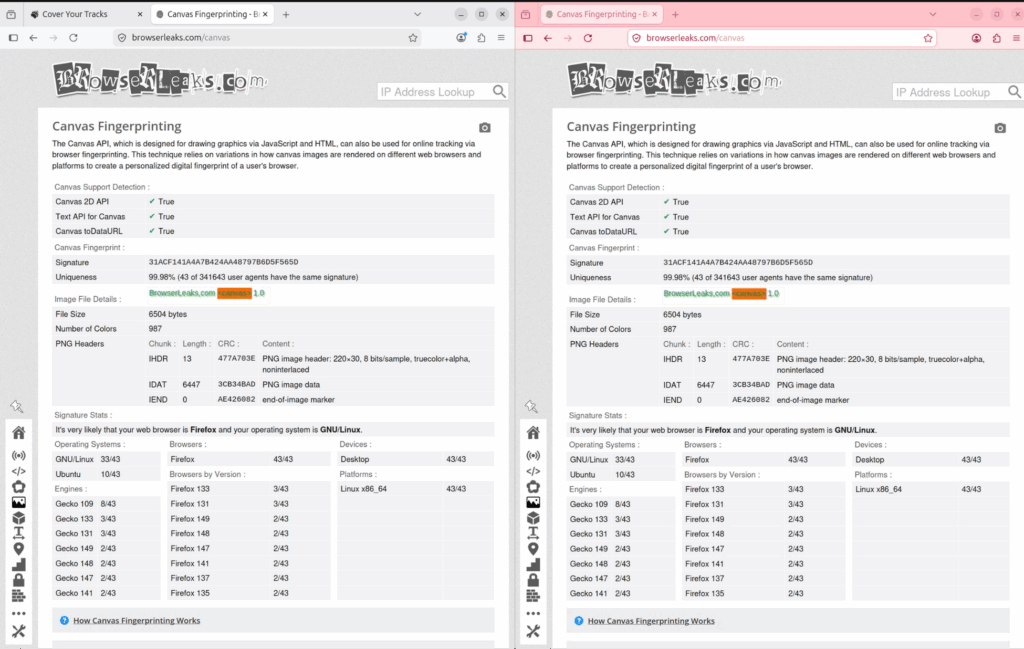This screenshot has width=1024, height=649.
Task: Click the BrowserLeaks.com logo in left window
Action: [160, 80]
